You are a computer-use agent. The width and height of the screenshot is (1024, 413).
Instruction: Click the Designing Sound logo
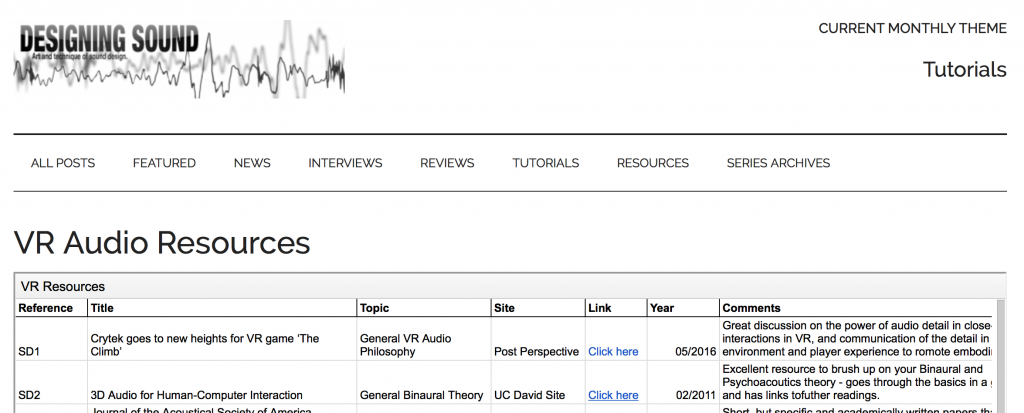[x=180, y=60]
